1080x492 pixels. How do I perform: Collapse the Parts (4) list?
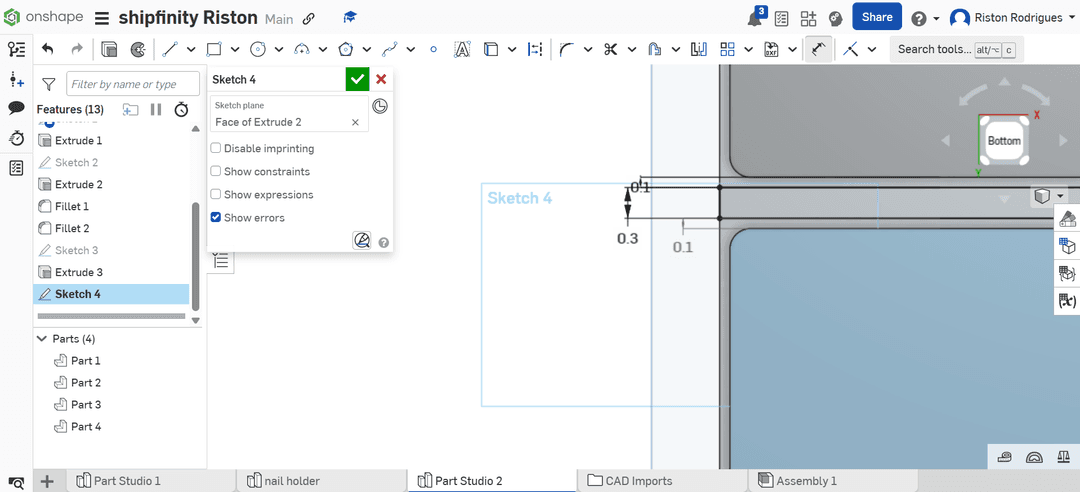pos(41,339)
